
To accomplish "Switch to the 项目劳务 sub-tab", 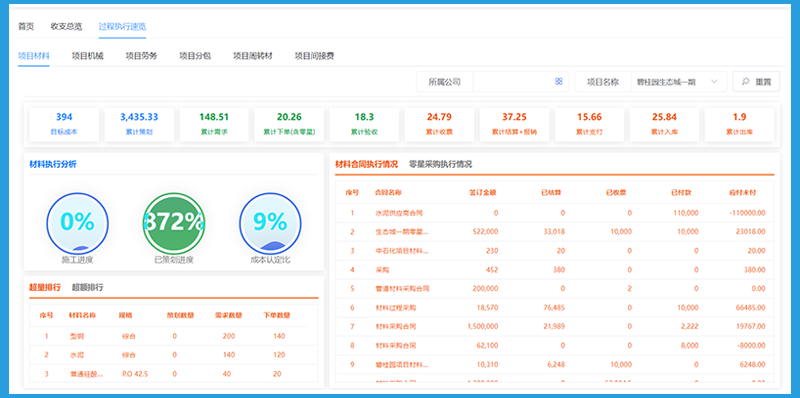I will tap(141, 56).
